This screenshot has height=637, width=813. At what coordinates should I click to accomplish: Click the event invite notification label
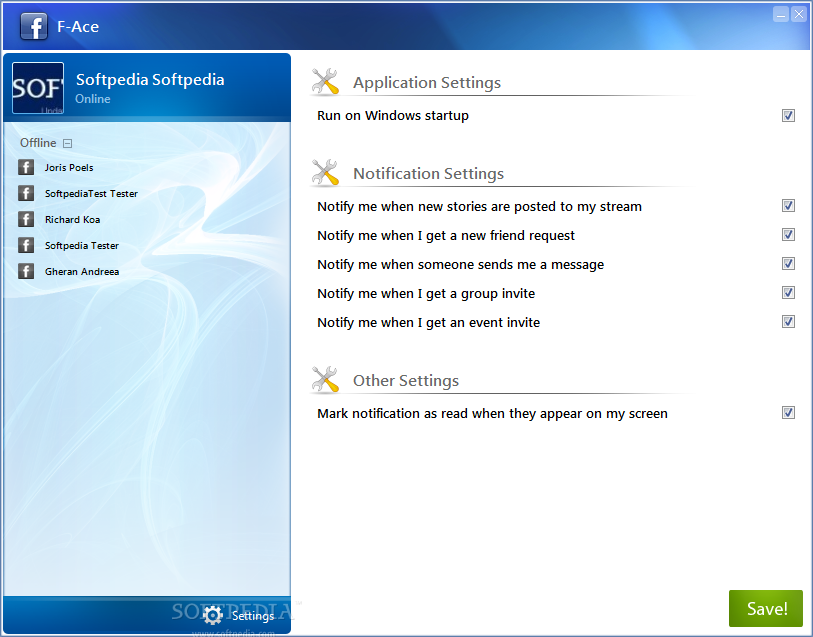tap(429, 323)
